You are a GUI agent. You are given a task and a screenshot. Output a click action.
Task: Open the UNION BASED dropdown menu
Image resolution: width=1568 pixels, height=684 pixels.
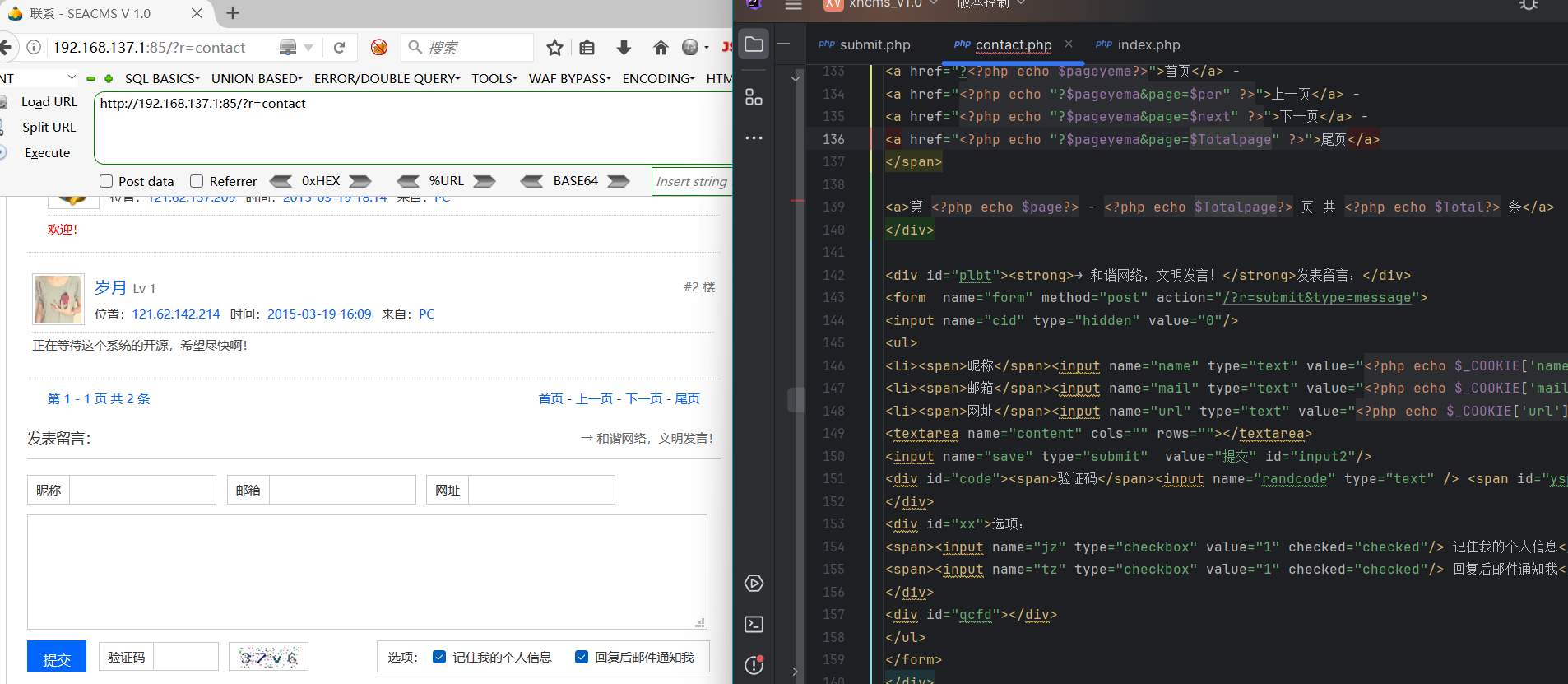257,78
